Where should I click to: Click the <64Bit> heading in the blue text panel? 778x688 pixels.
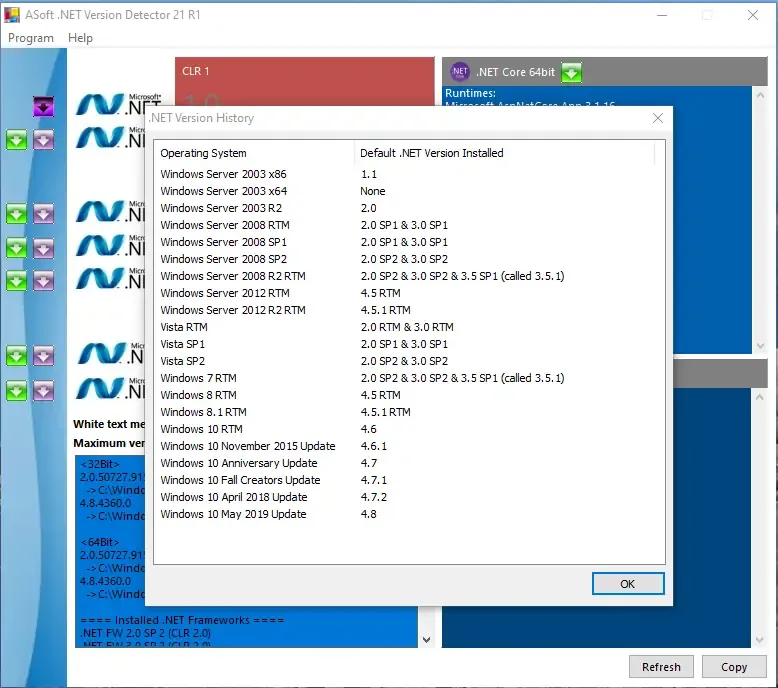(100, 542)
